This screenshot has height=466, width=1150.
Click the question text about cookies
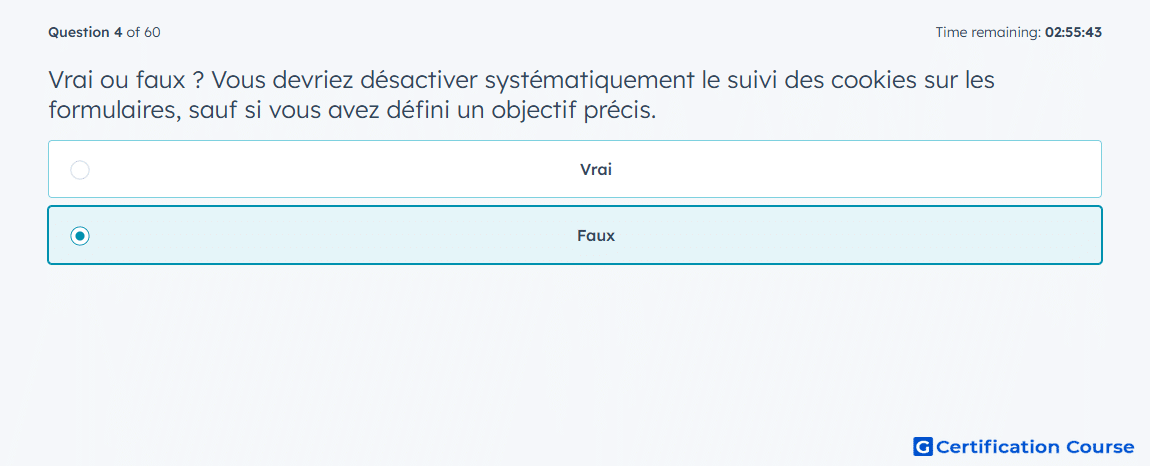(x=521, y=95)
